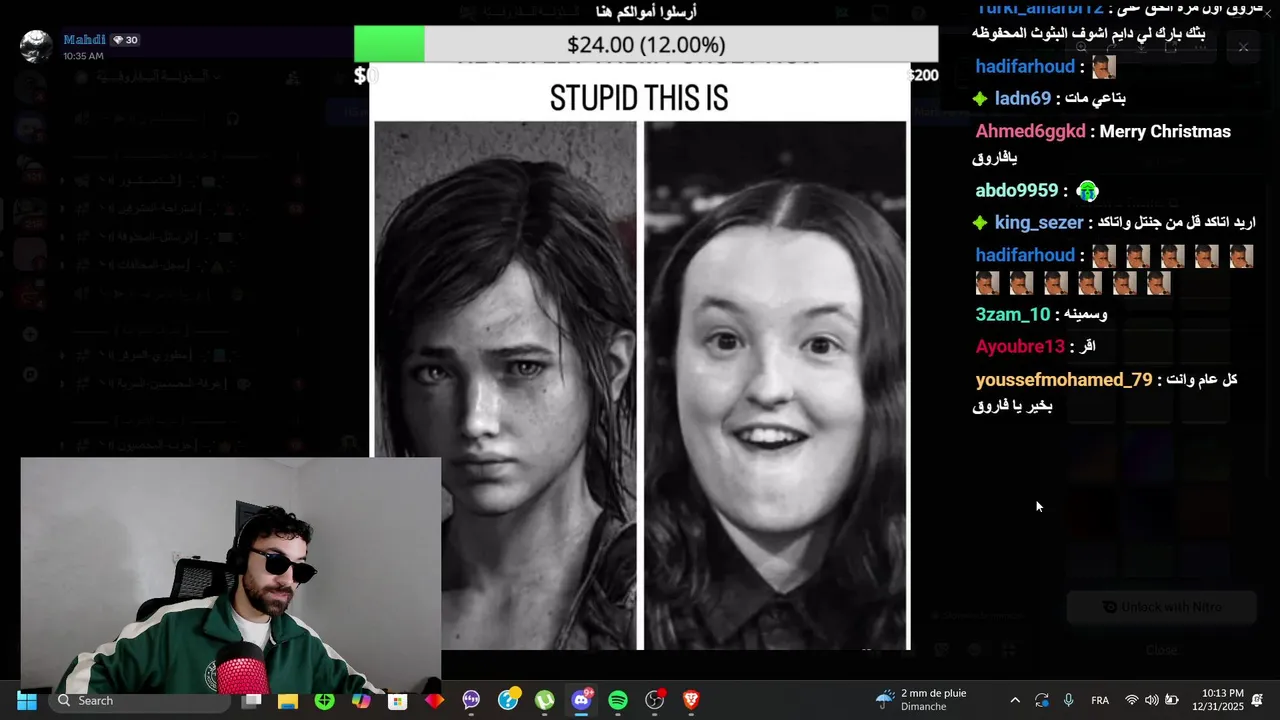Screen dimensions: 1280x720
Task: Open the rain weather widget
Action: [x=922, y=700]
